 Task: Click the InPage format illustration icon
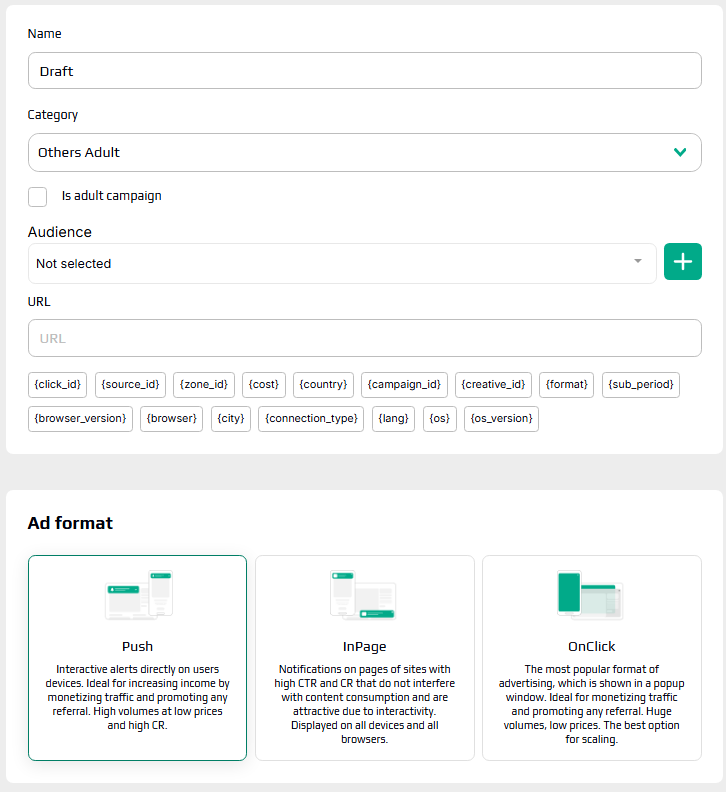coord(364,595)
